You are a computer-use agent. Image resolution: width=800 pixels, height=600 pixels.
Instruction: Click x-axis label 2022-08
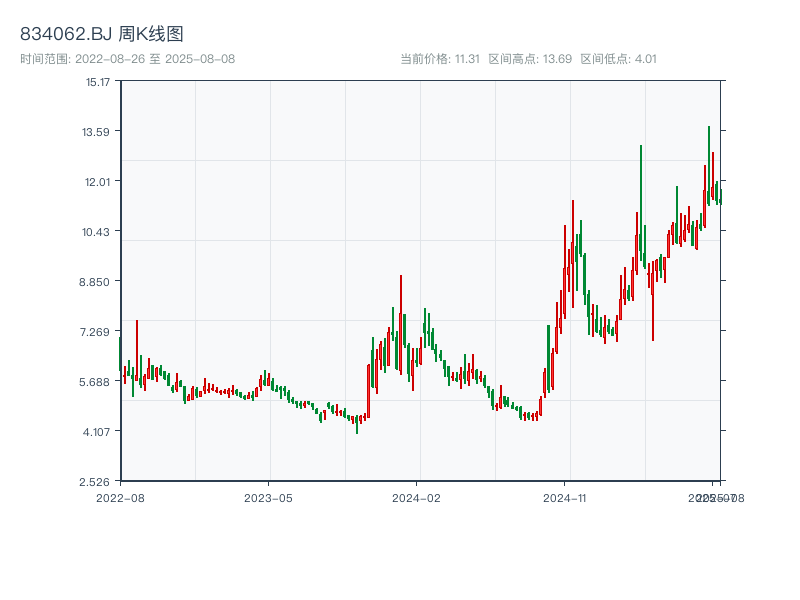[x=120, y=498]
